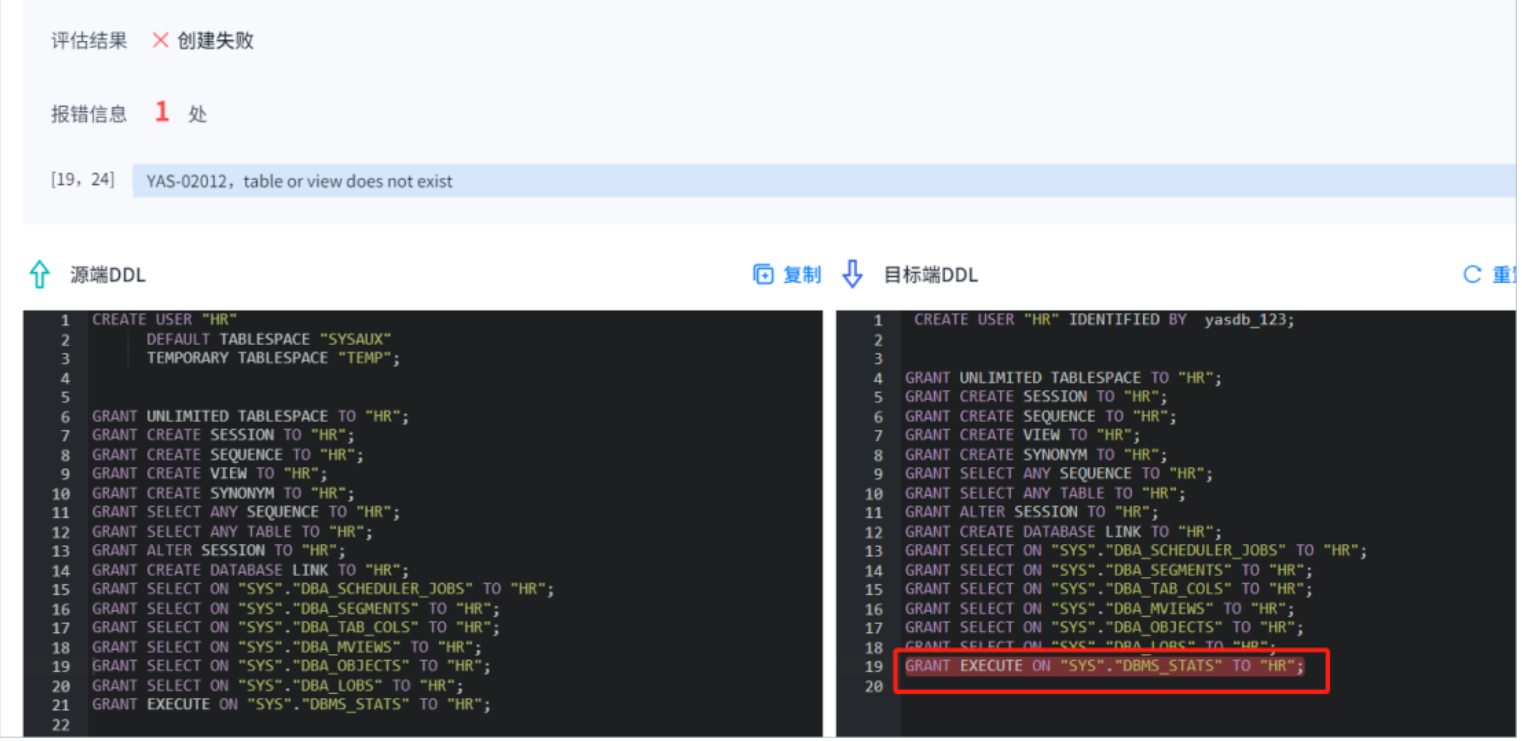Click target line GRANT SELECT ANY TABLE

[1046, 493]
